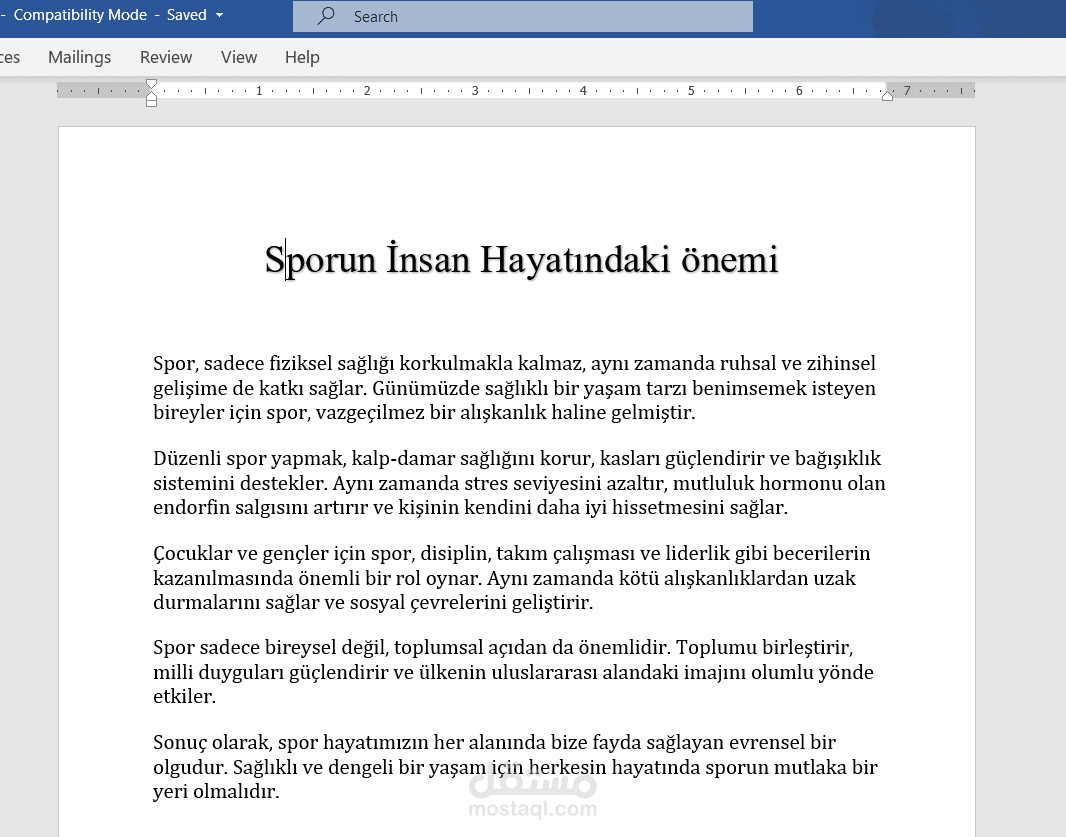Click the word "kazanılmasında" in the third paragraph
Viewport: 1066px width, 837px height.
click(x=223, y=578)
